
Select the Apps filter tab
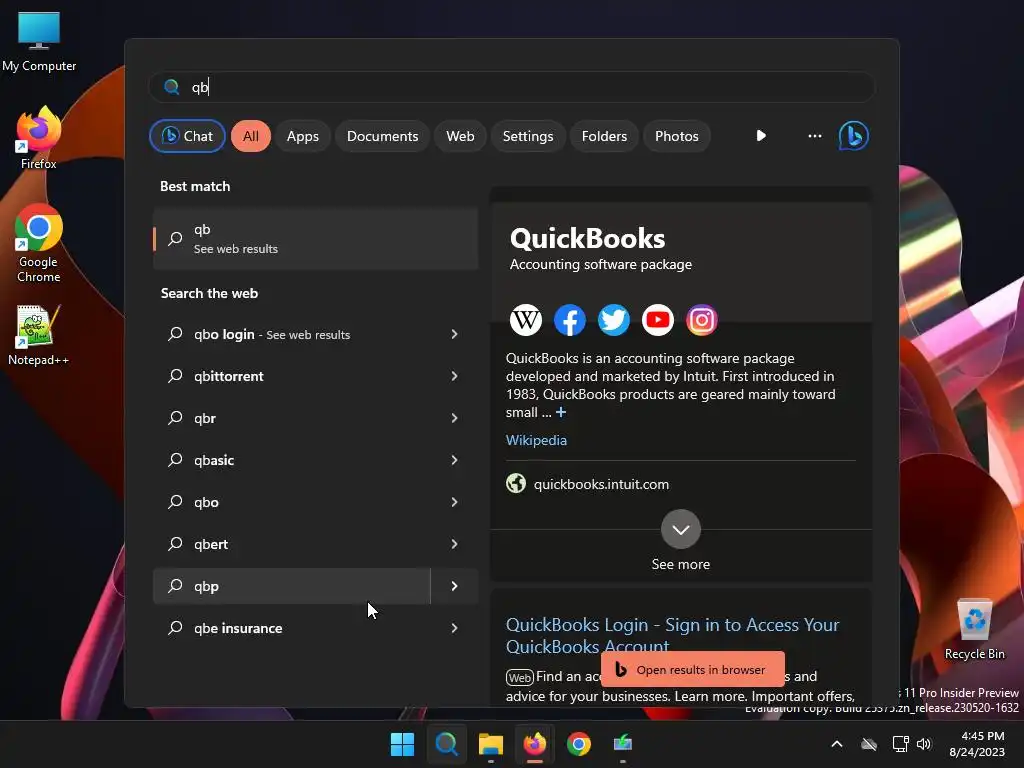pyautogui.click(x=302, y=136)
